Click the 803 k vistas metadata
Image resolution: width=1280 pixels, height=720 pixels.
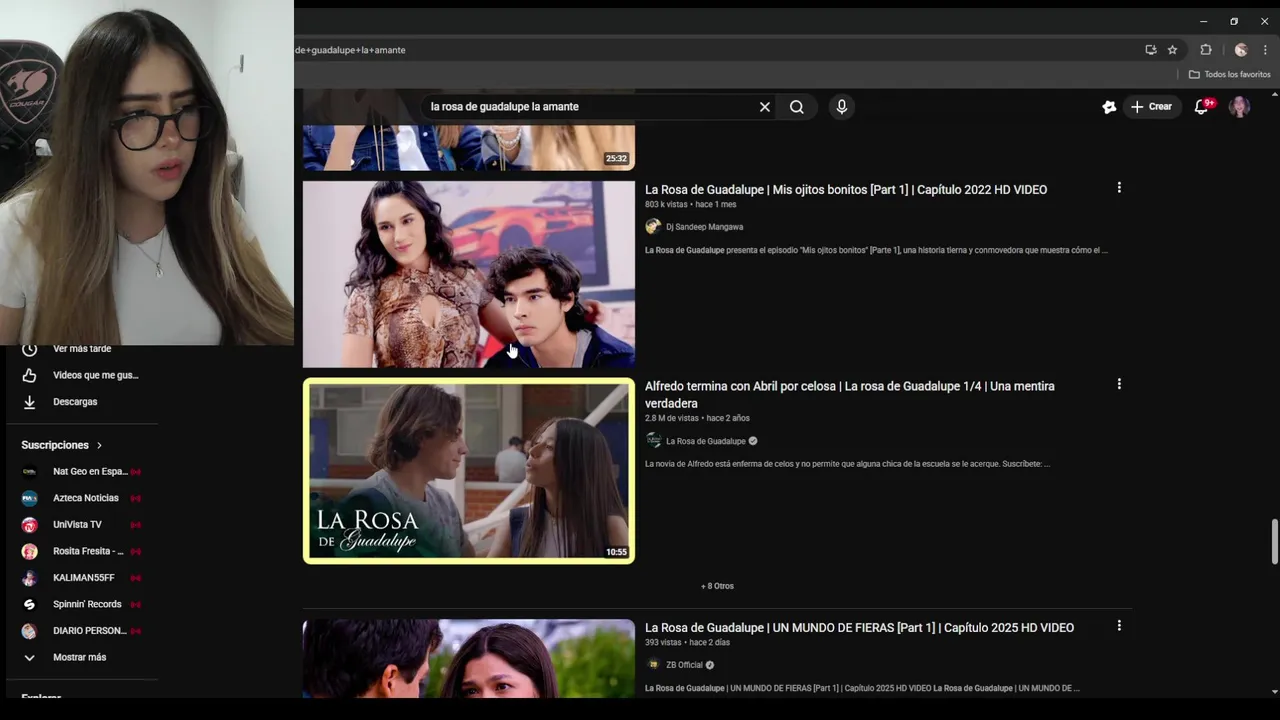coord(666,205)
